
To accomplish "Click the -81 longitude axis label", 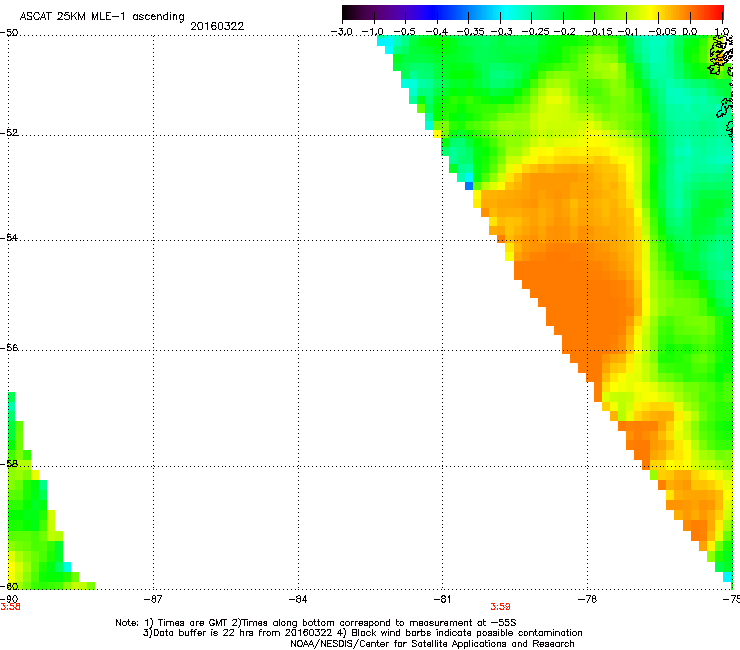I will tap(442, 599).
